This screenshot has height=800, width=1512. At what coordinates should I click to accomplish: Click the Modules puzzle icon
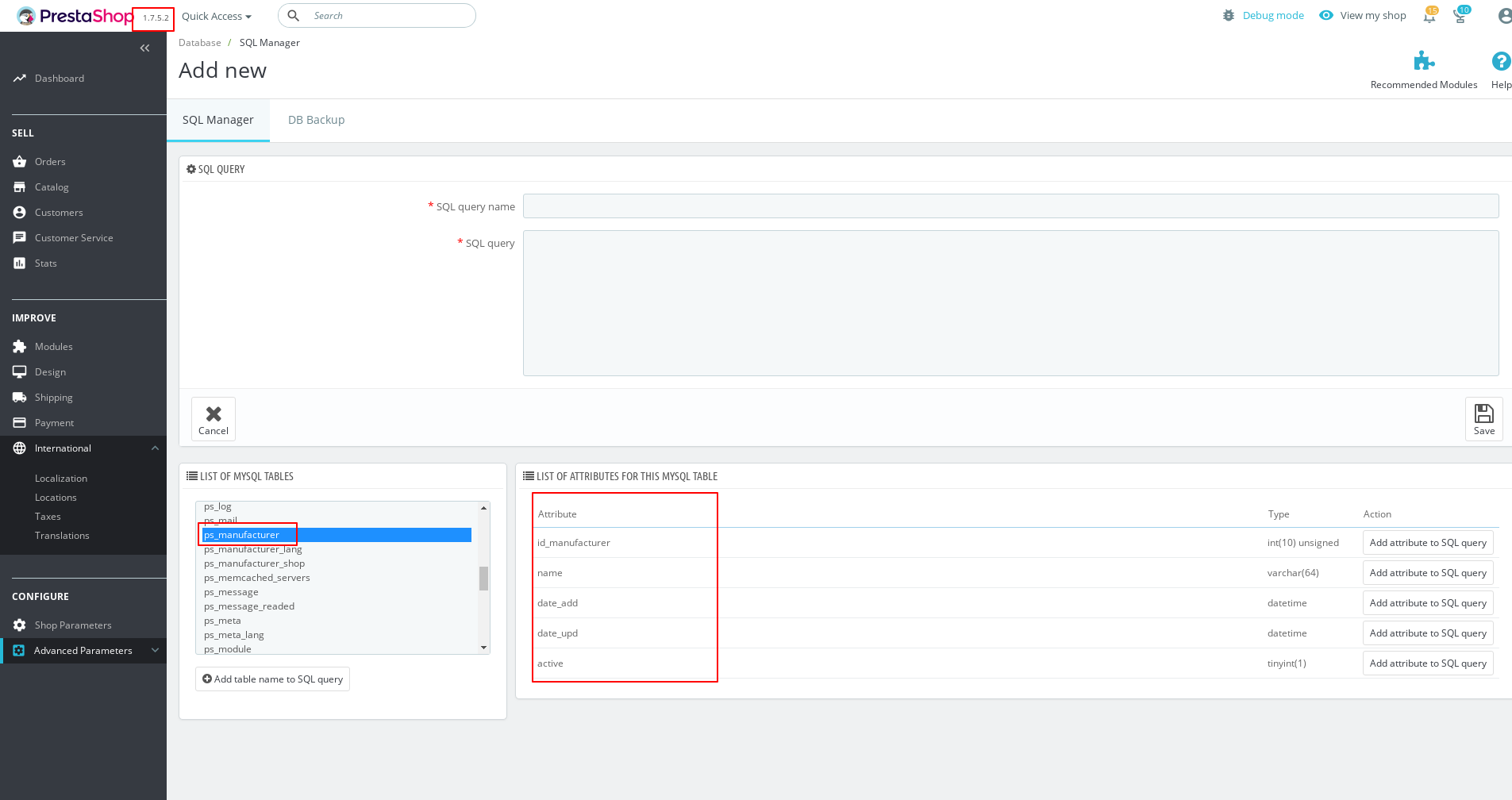pos(20,347)
